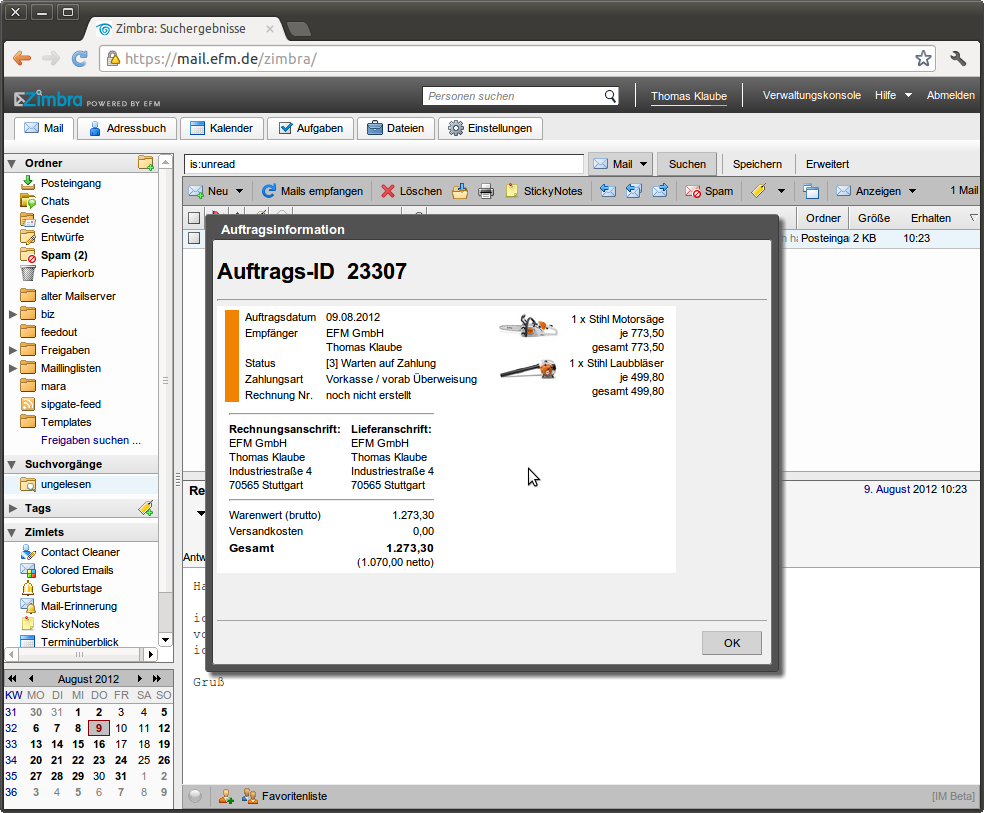Switch to the Adressbuch tab
This screenshot has height=813, width=984.
(x=127, y=128)
